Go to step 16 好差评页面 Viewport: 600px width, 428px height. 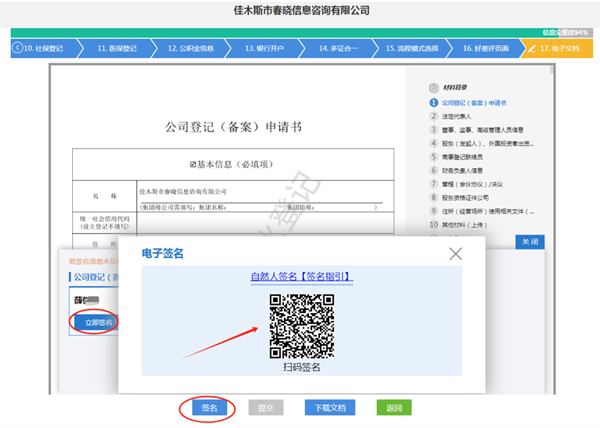coord(484,47)
